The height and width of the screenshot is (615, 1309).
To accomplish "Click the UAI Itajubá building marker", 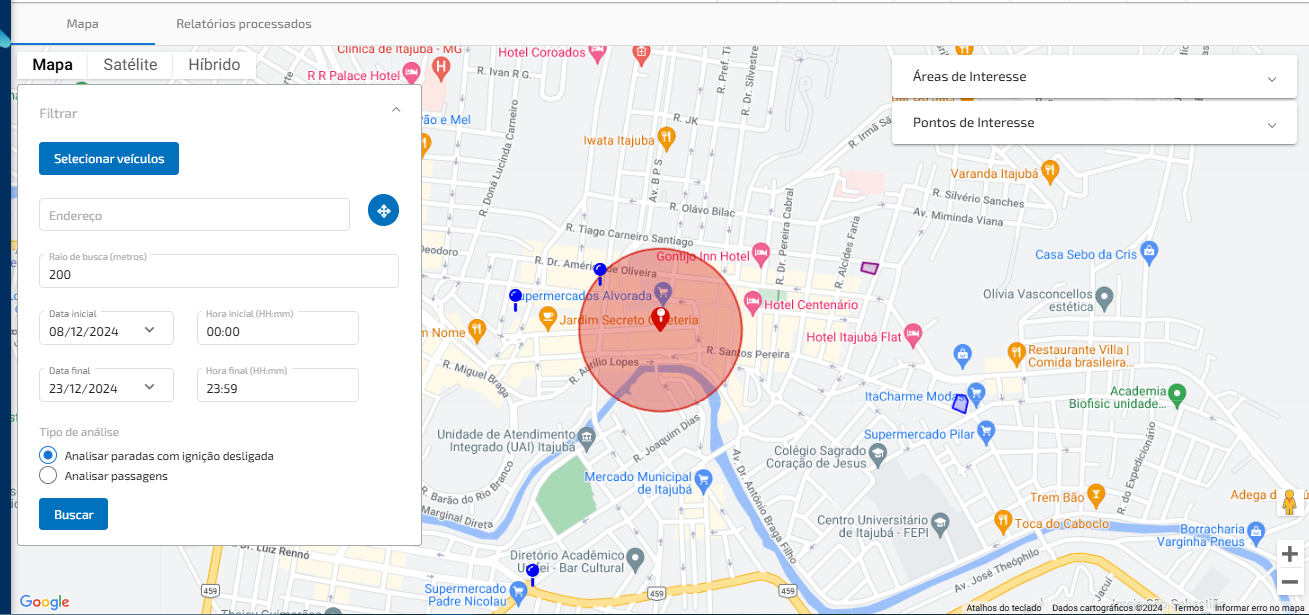I will coord(587,436).
